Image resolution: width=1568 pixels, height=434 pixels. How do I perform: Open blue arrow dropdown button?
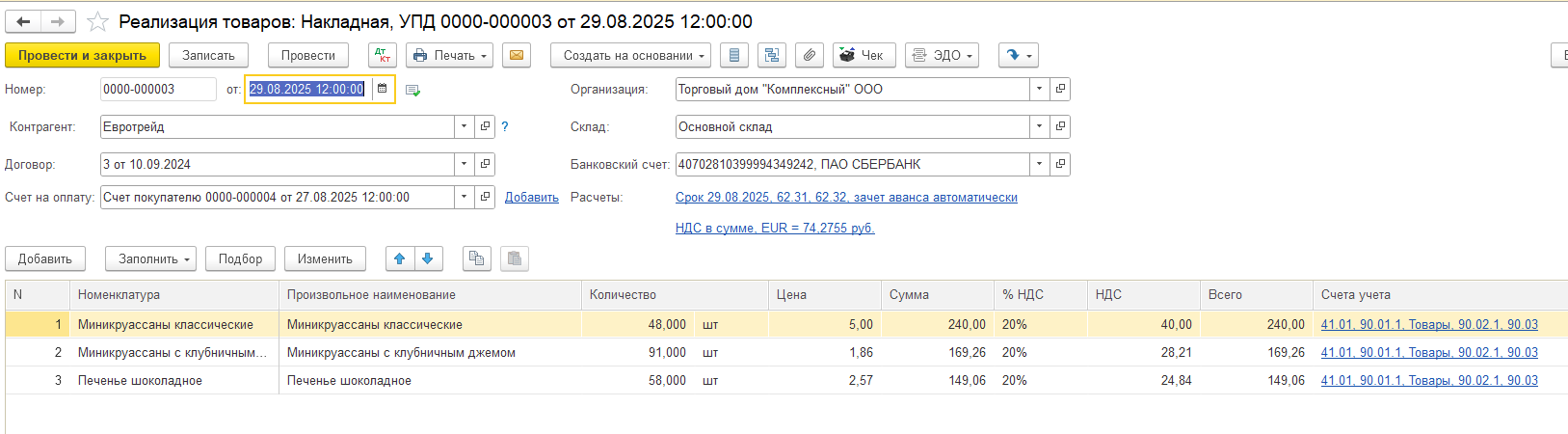click(x=1018, y=55)
